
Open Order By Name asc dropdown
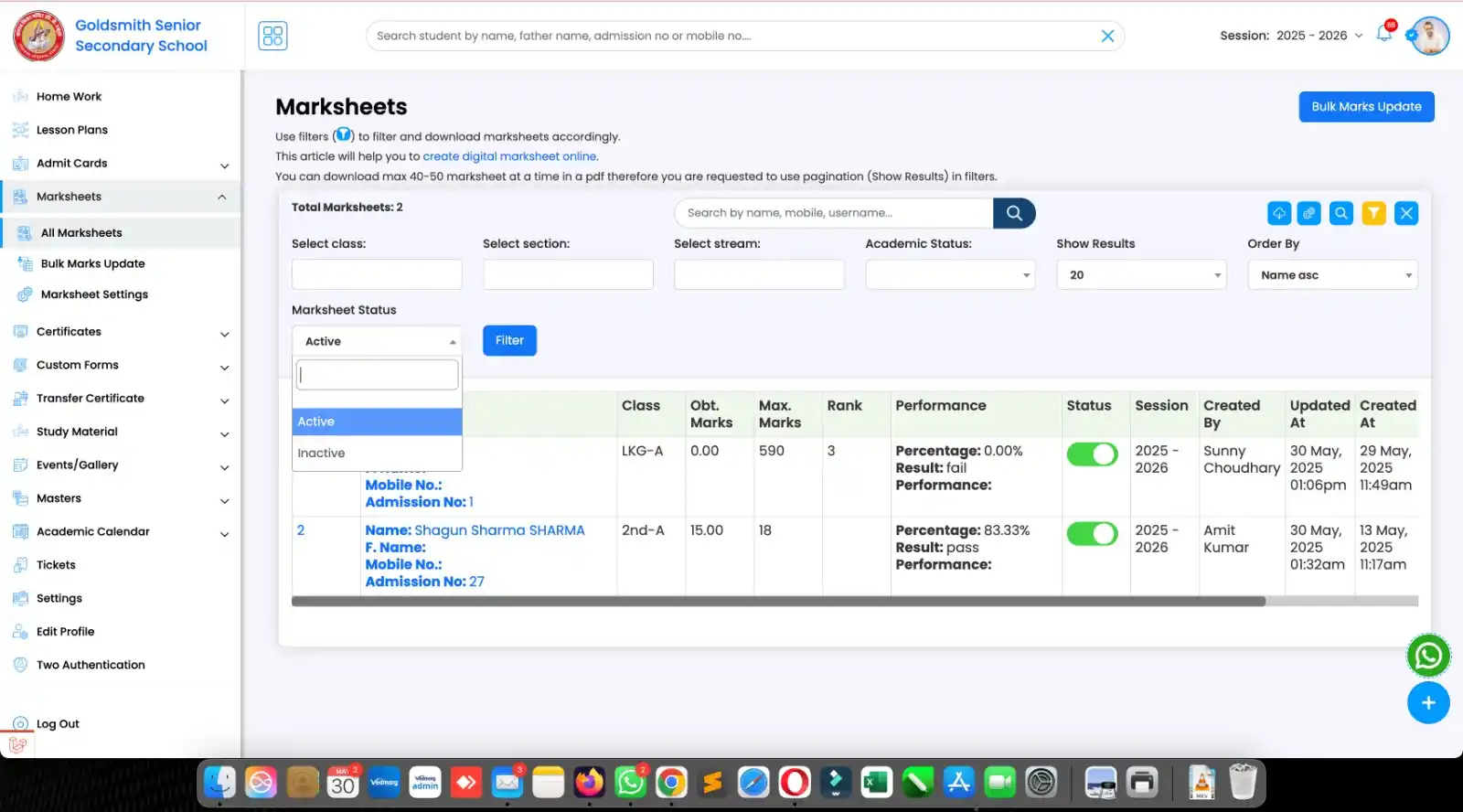[1332, 274]
